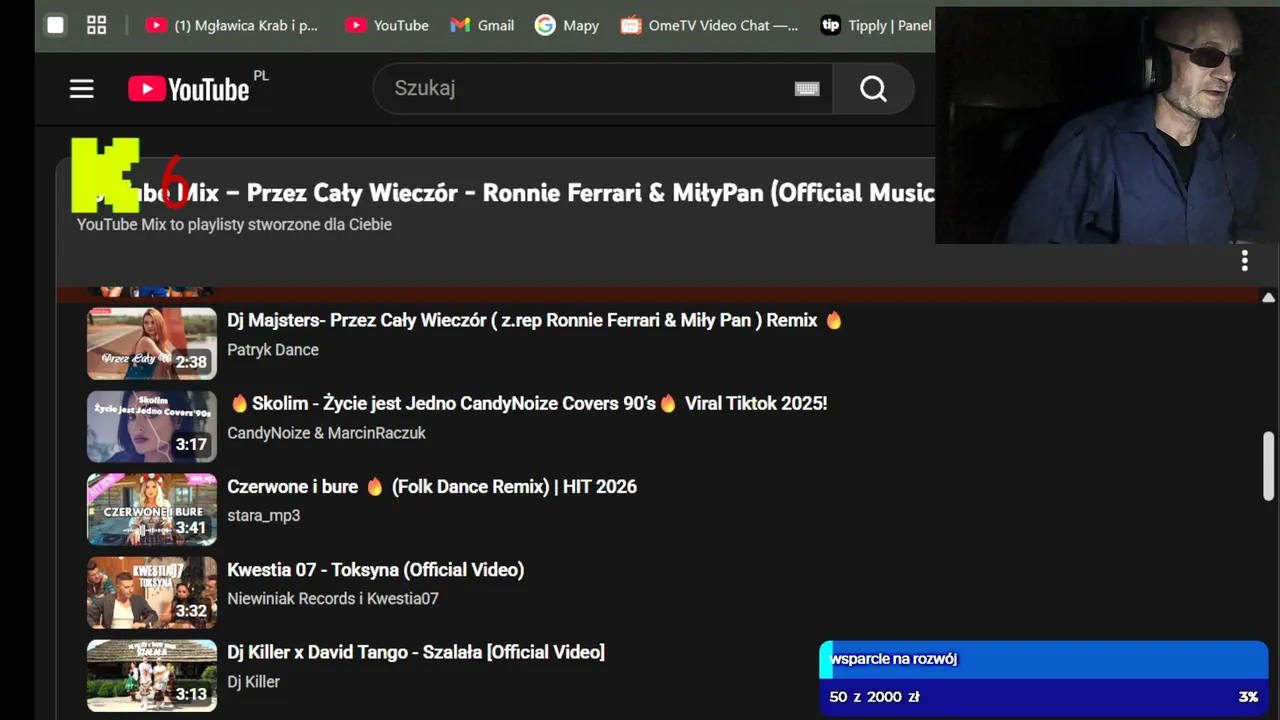Open Czerwone i bure Folk Dance Remix title
Viewport: 1280px width, 720px height.
pos(432,486)
